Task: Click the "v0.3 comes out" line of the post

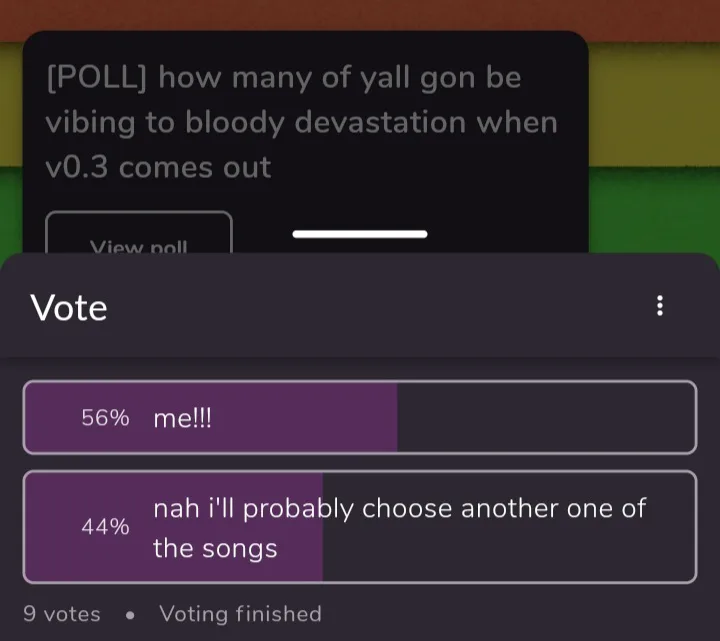Action: click(159, 167)
